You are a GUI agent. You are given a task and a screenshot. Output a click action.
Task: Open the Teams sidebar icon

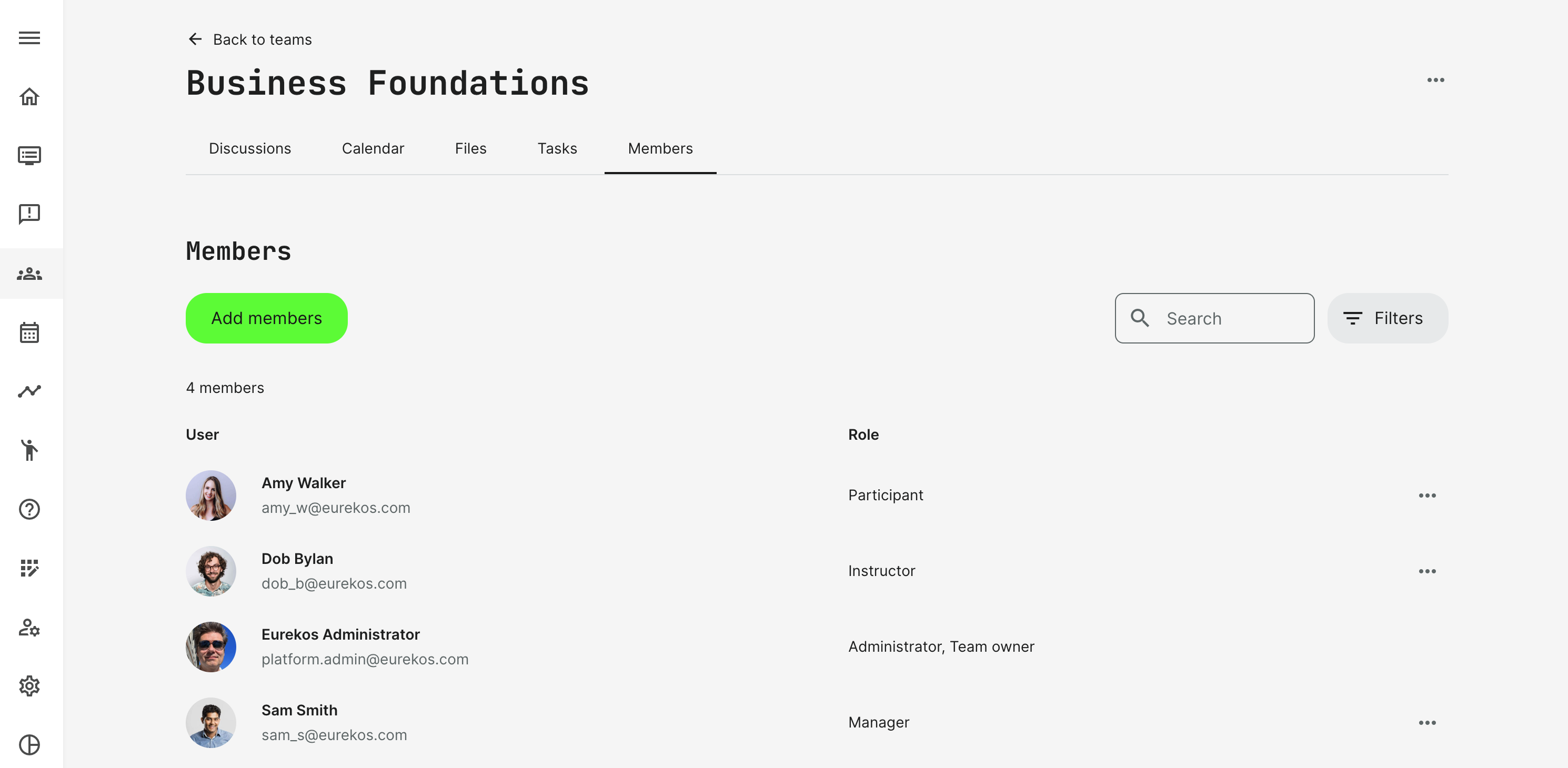29,274
